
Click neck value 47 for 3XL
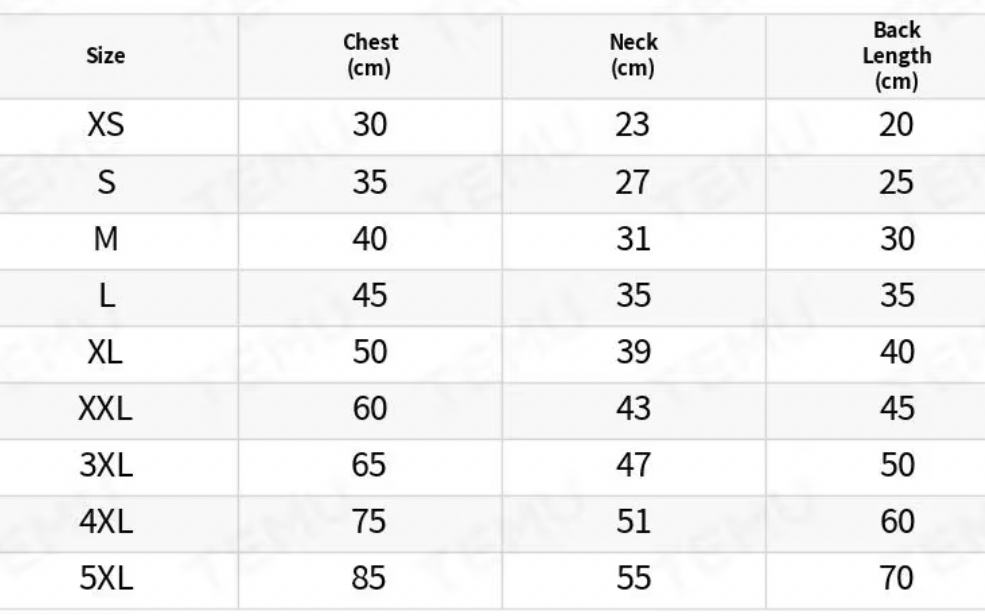[633, 466]
